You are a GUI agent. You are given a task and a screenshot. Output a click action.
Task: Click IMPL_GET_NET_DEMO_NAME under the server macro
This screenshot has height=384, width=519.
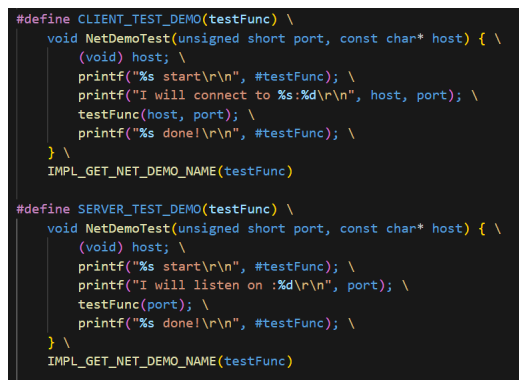pos(132,362)
